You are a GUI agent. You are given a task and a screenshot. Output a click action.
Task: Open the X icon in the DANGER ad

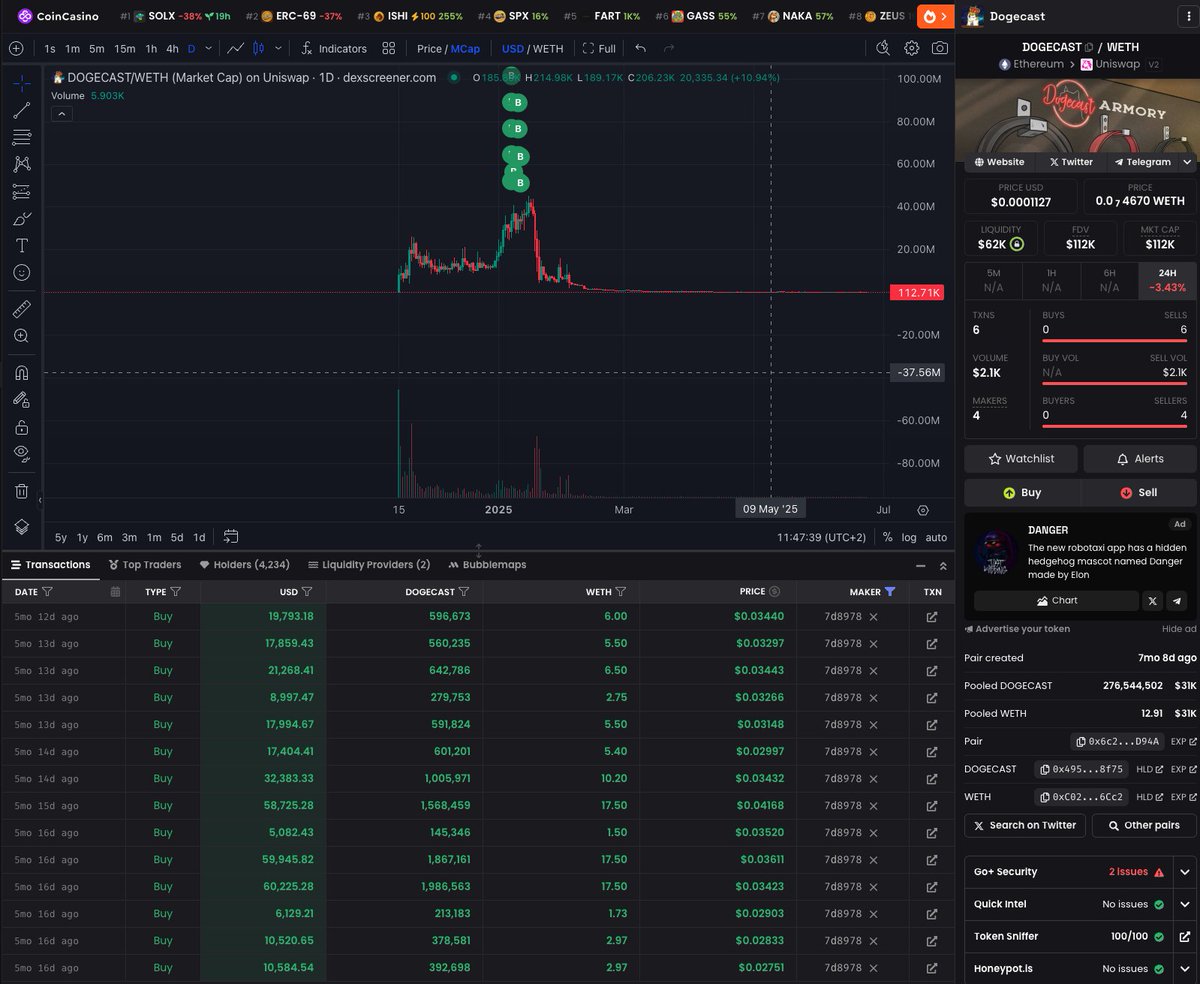[x=1153, y=600]
